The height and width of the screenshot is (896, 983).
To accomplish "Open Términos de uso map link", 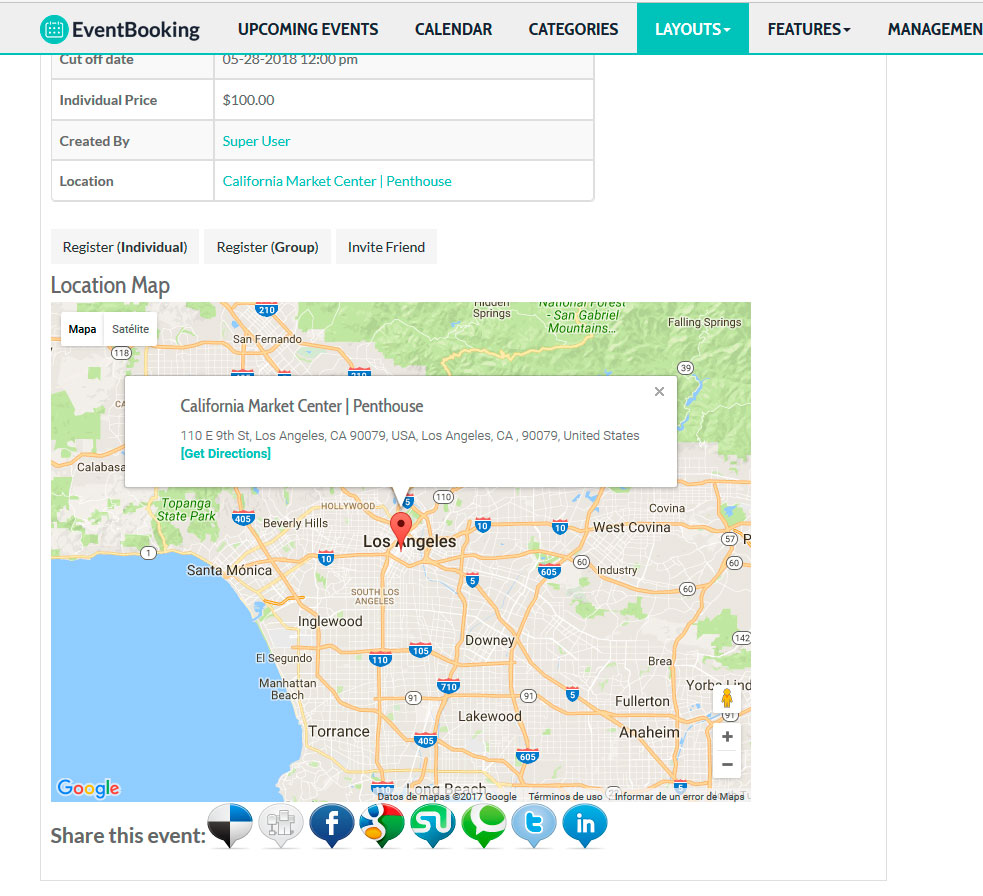I will pyautogui.click(x=565, y=796).
